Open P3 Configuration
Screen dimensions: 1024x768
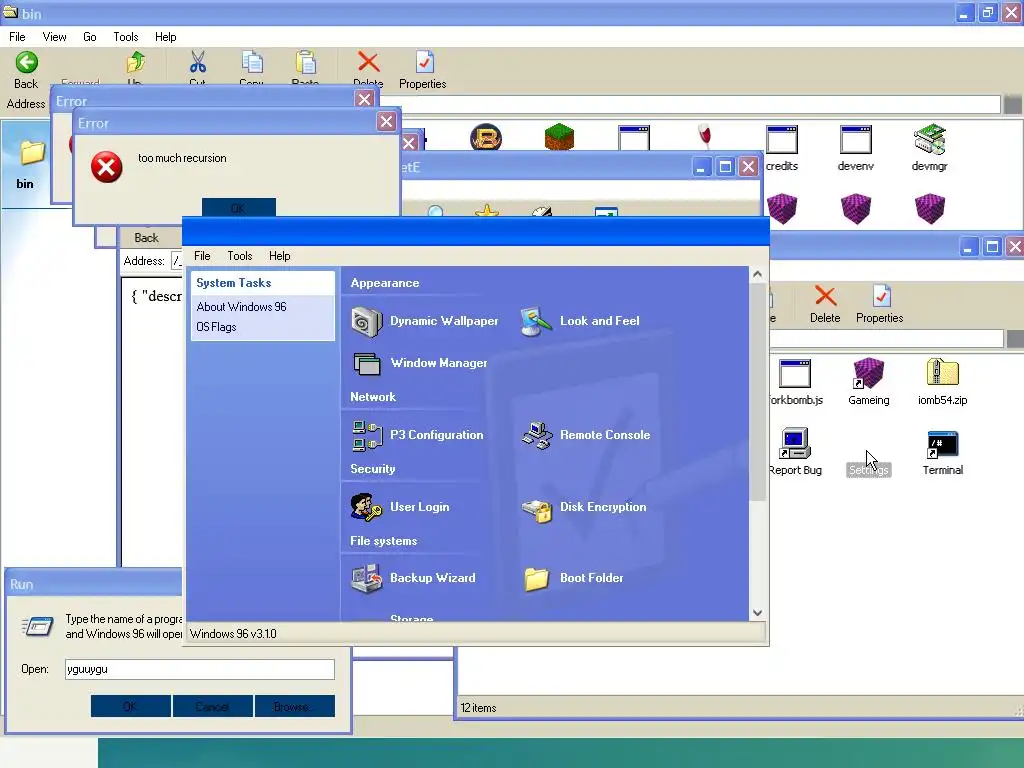(418, 436)
